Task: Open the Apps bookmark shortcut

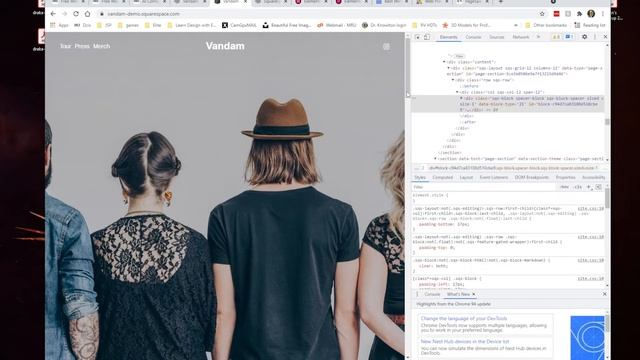Action: [x=60, y=25]
